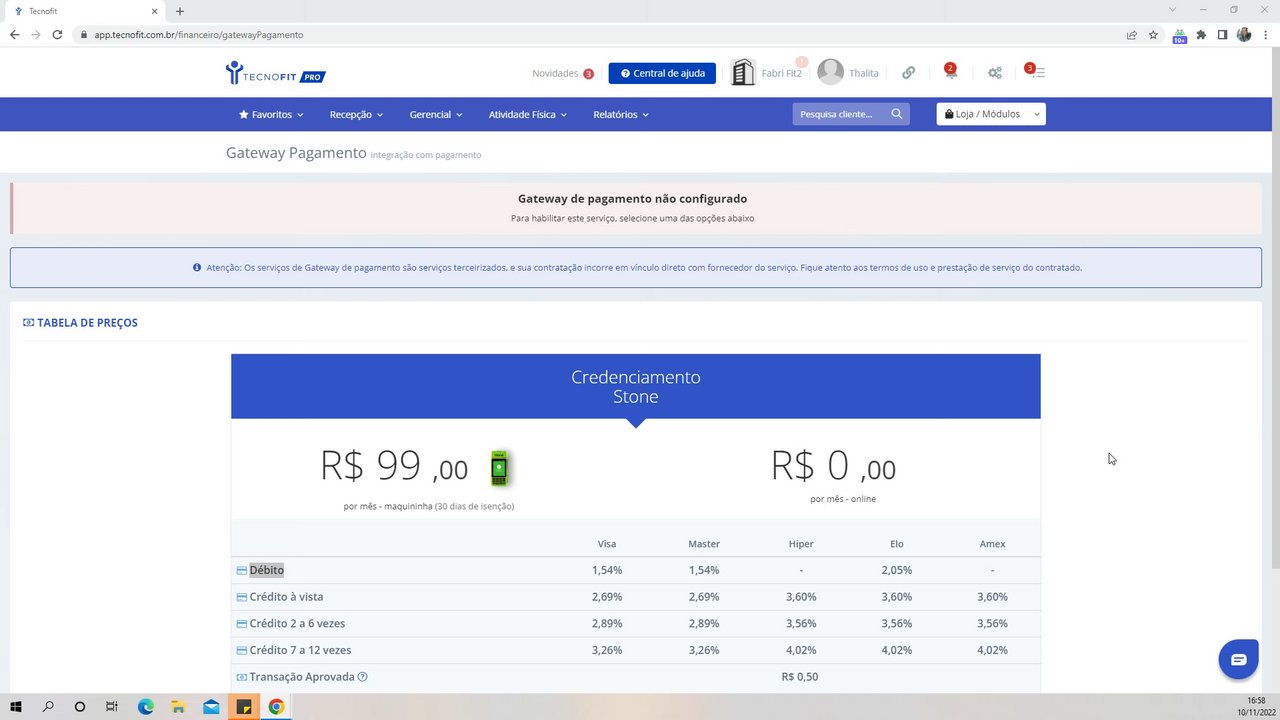Reload the page

click(x=57, y=34)
